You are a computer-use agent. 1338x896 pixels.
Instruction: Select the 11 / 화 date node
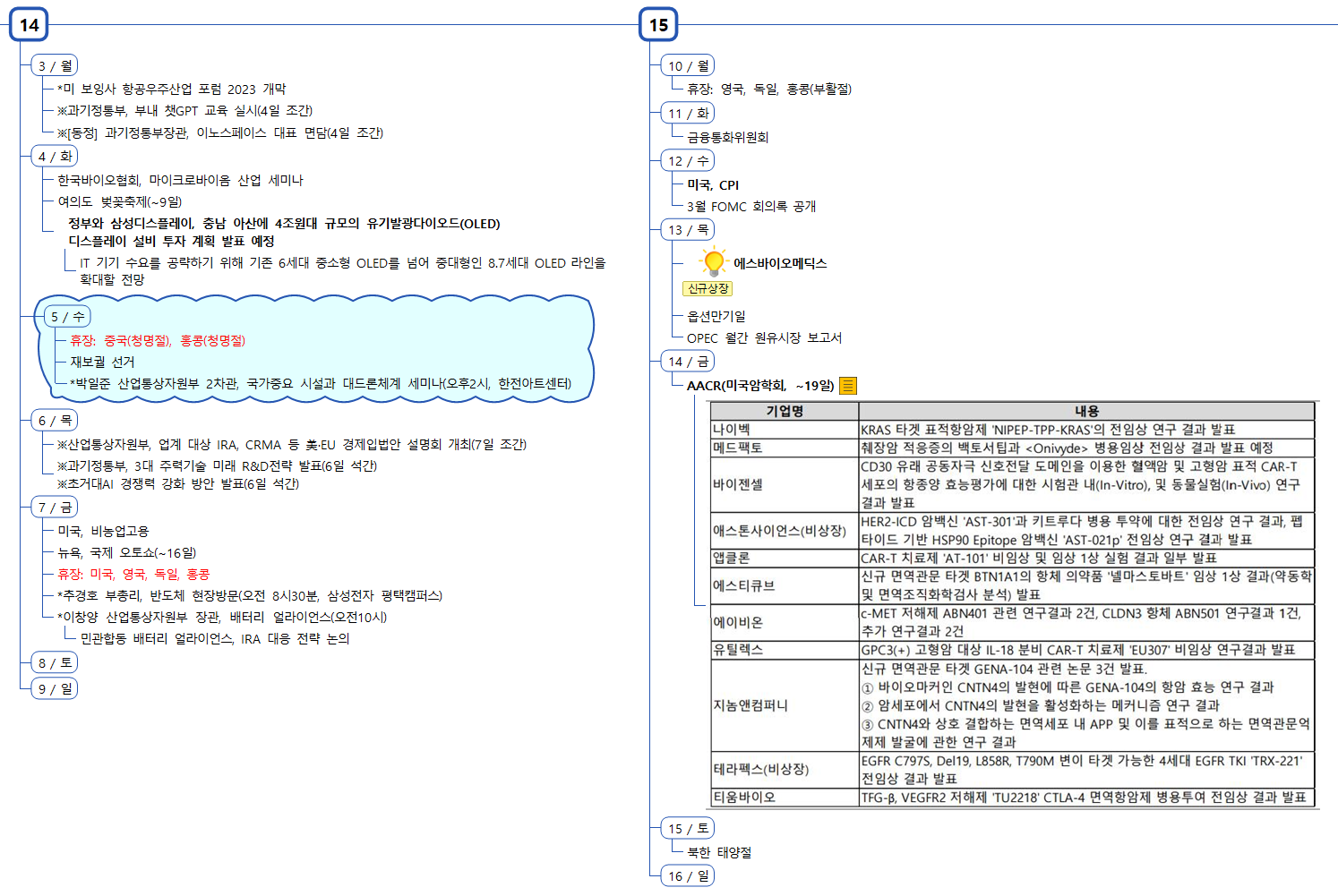coord(688,113)
